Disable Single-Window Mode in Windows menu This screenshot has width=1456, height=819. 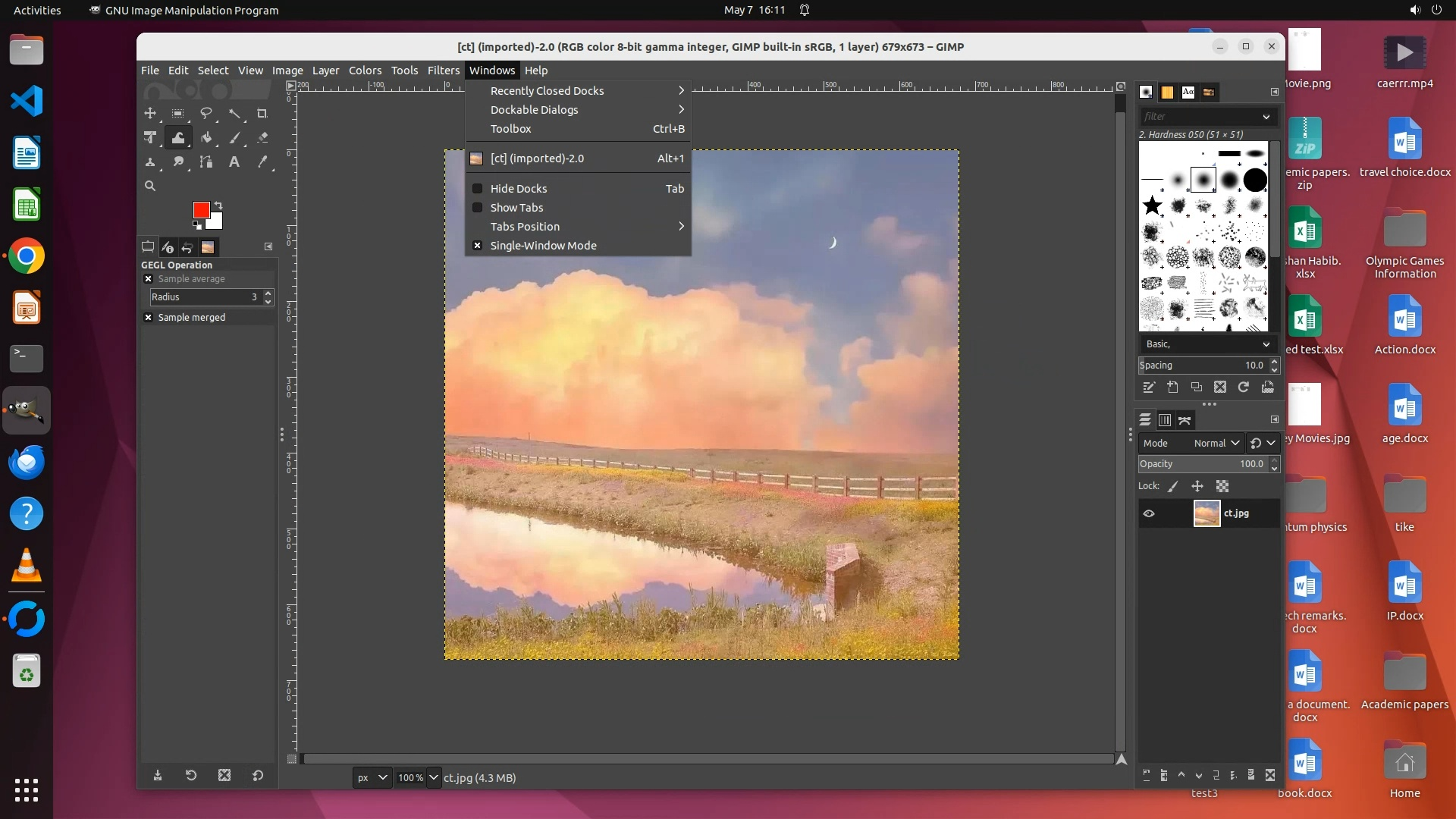coord(543,246)
